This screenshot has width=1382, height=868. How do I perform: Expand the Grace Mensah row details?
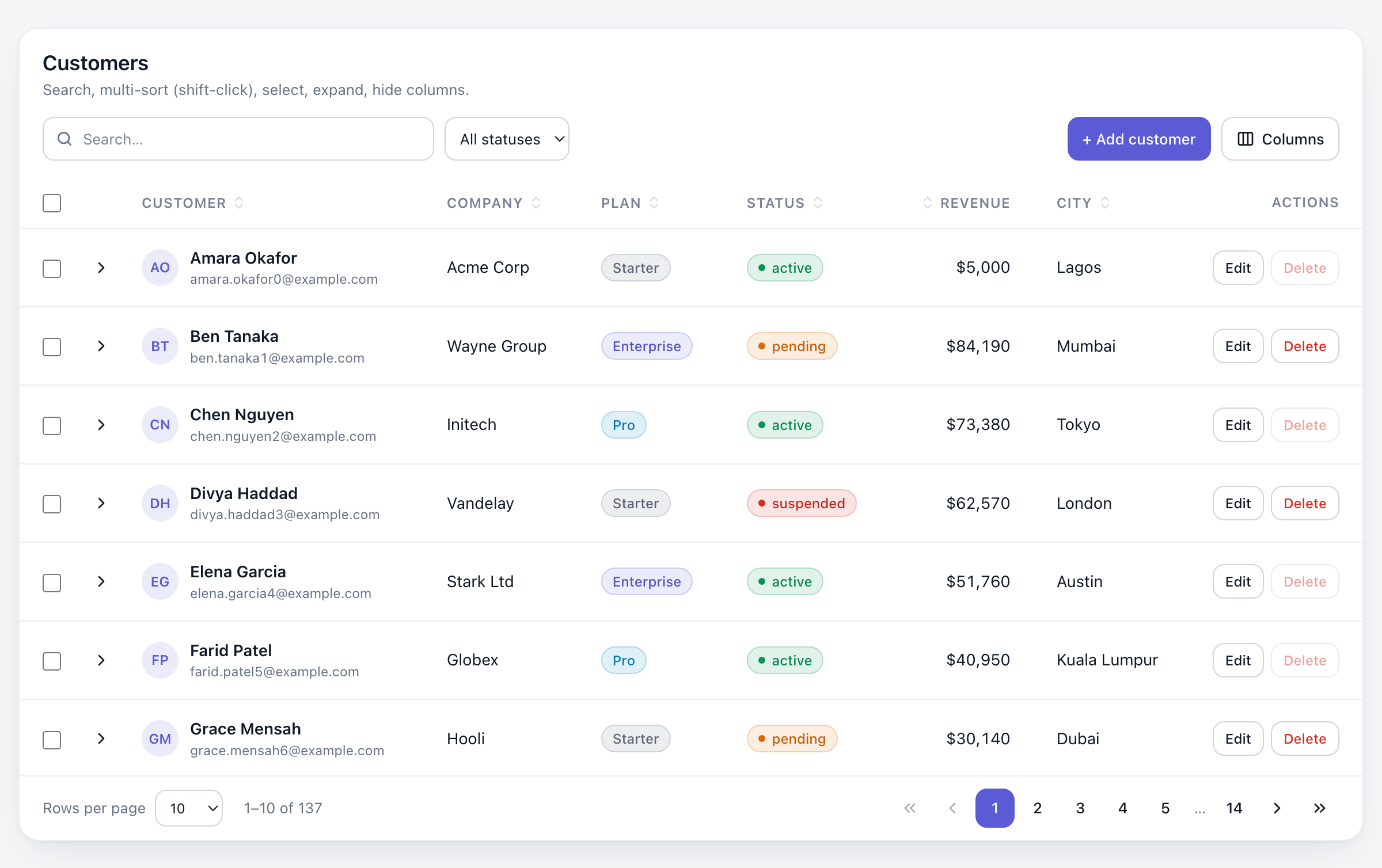[101, 738]
